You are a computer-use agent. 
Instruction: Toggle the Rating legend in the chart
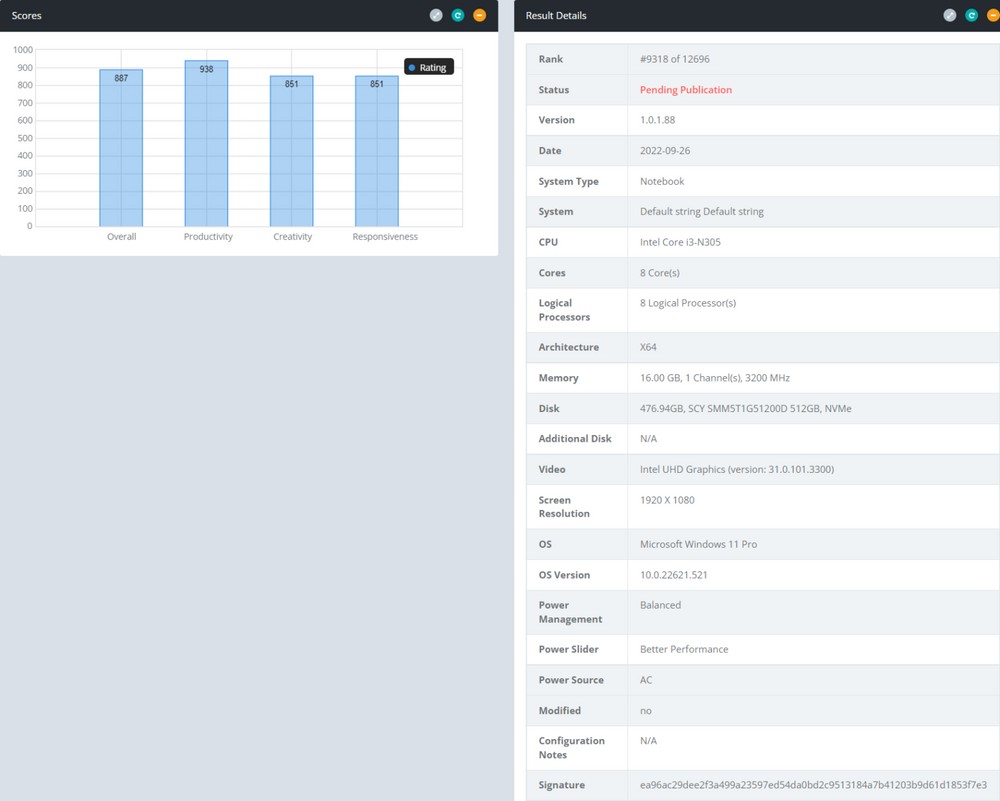click(428, 67)
